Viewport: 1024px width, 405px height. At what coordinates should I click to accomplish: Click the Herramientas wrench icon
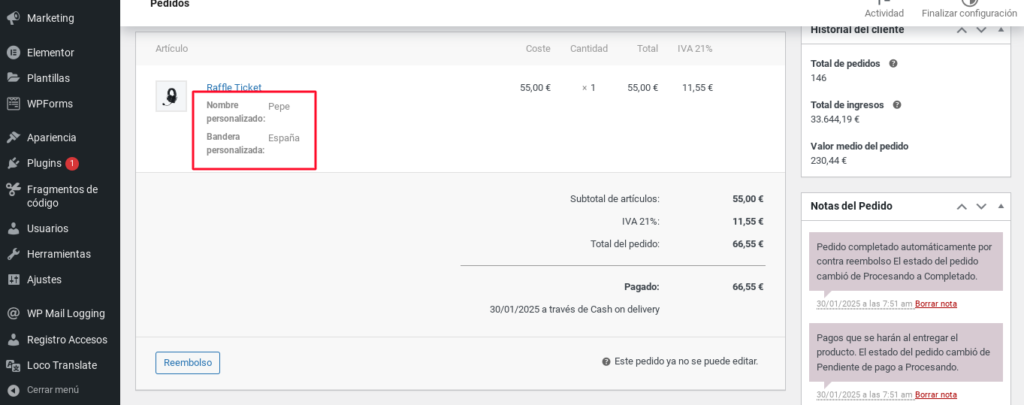[13, 254]
